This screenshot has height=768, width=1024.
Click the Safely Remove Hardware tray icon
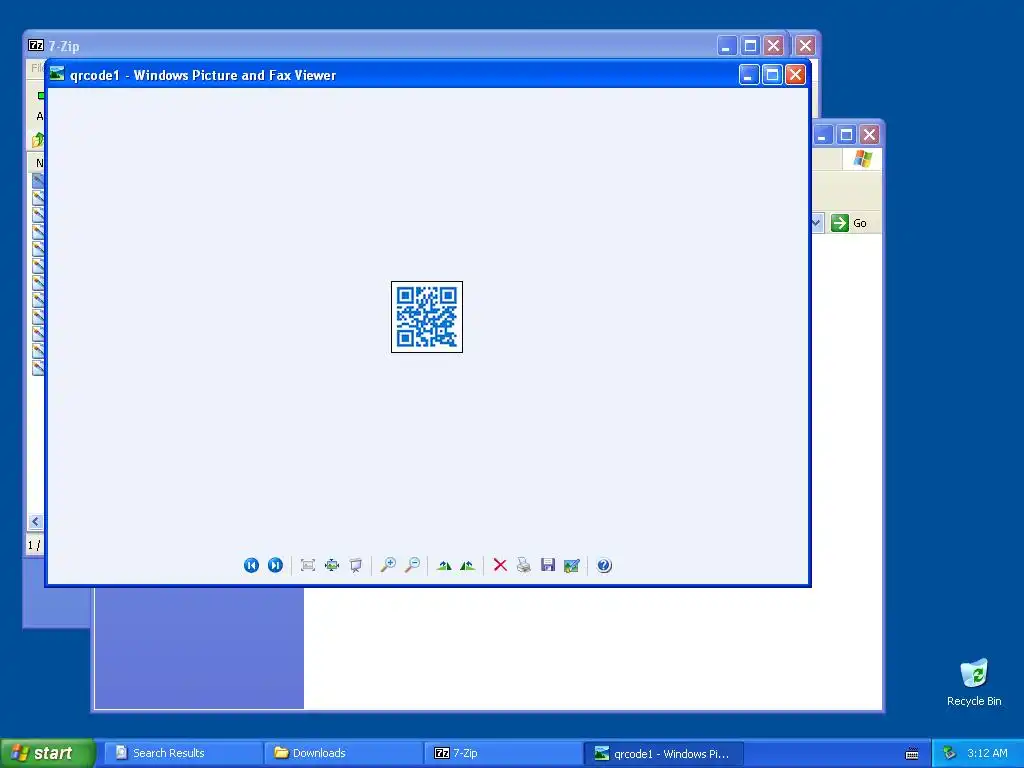(x=950, y=753)
